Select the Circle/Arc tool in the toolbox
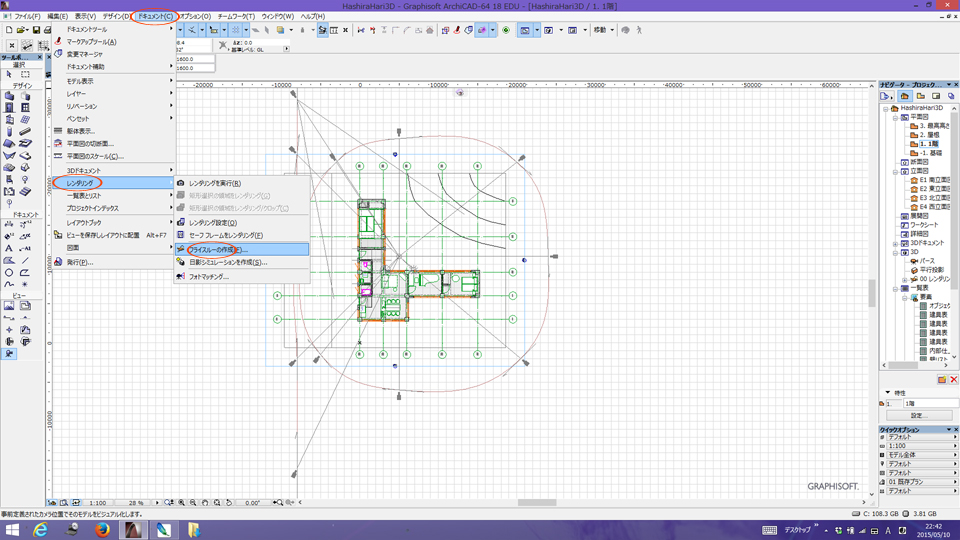Image resolution: width=960 pixels, height=540 pixels. 9,272
